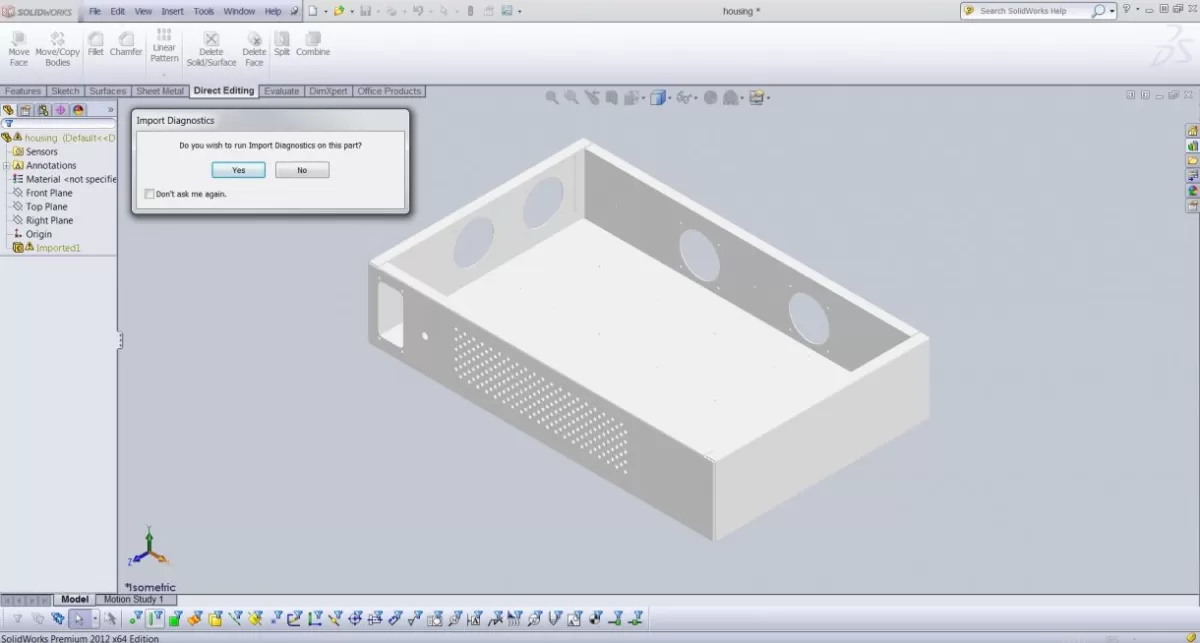Open the Open-file dropdown arrow
The width and height of the screenshot is (1200, 643).
click(352, 11)
